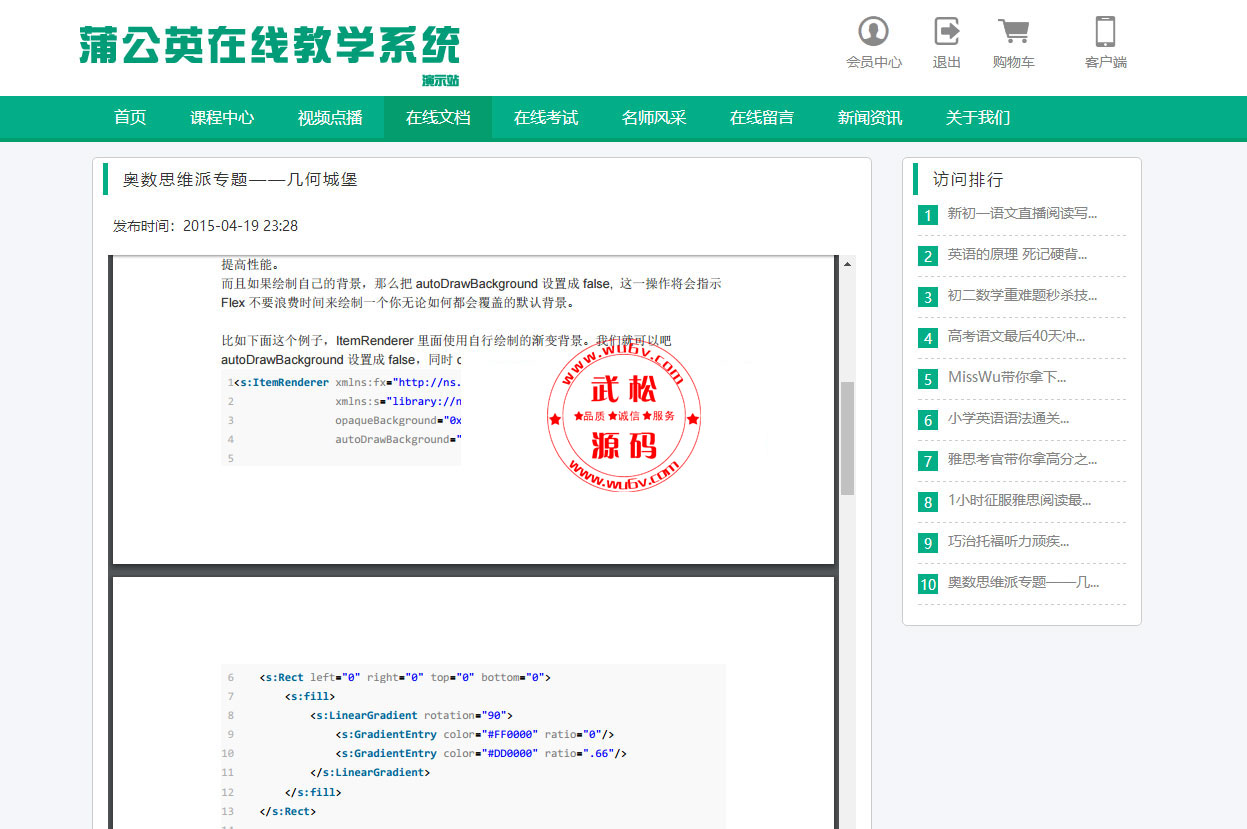Click the article title 奥数思维派专题——几何城堡
Screen dimensions: 1247x829
(x=240, y=180)
